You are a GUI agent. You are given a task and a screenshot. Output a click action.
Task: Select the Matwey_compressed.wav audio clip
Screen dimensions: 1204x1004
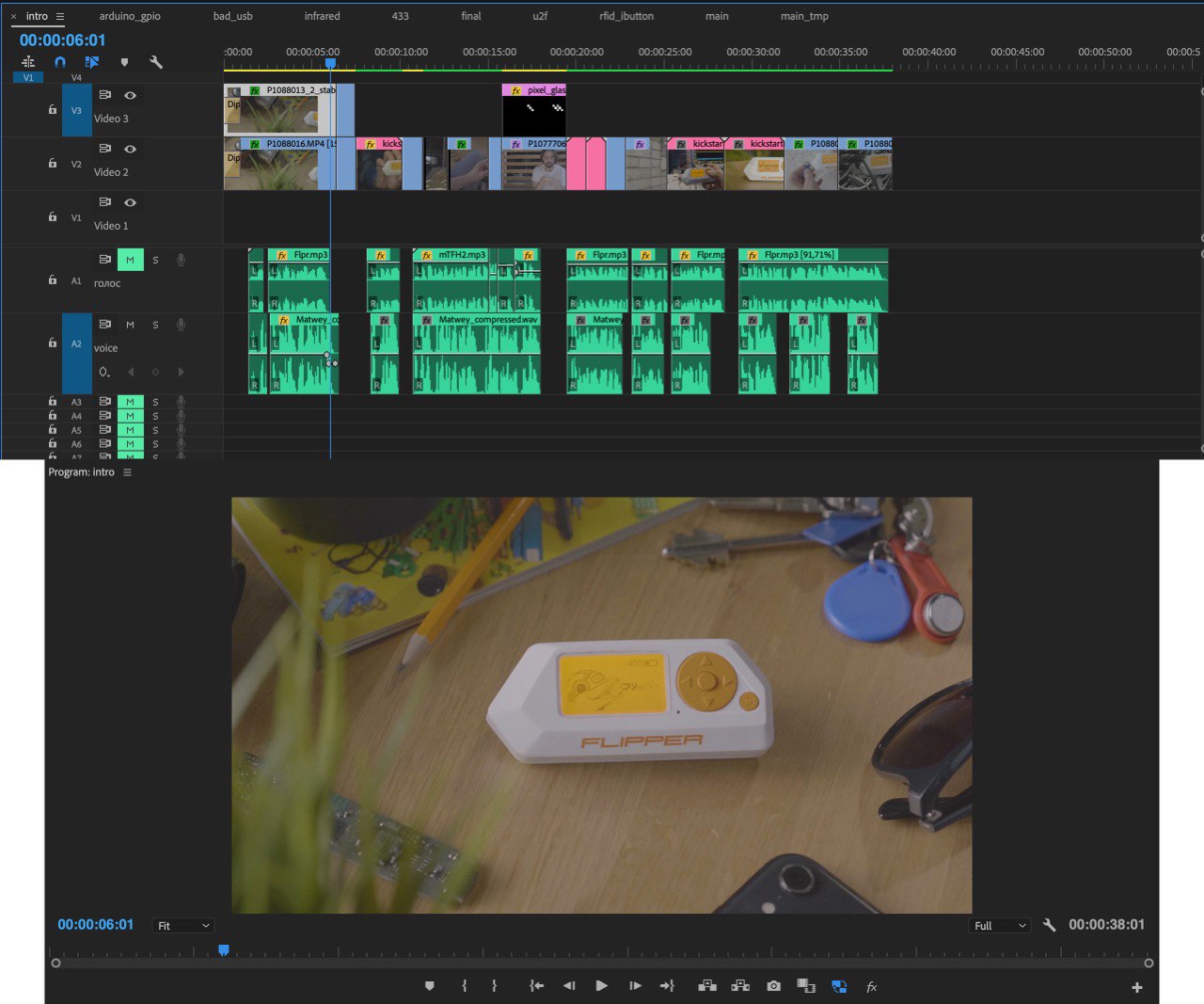[x=477, y=354]
